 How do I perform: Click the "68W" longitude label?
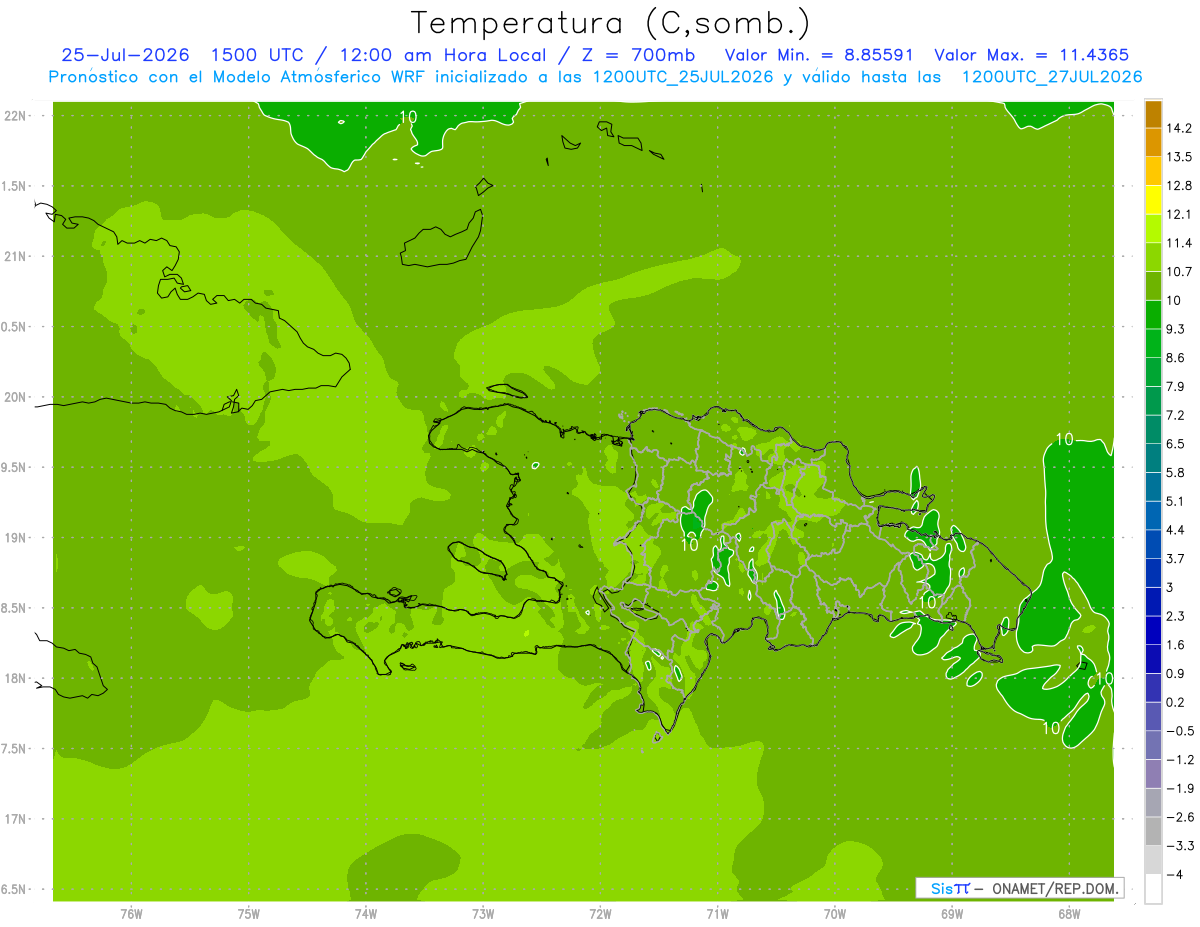(x=1068, y=913)
